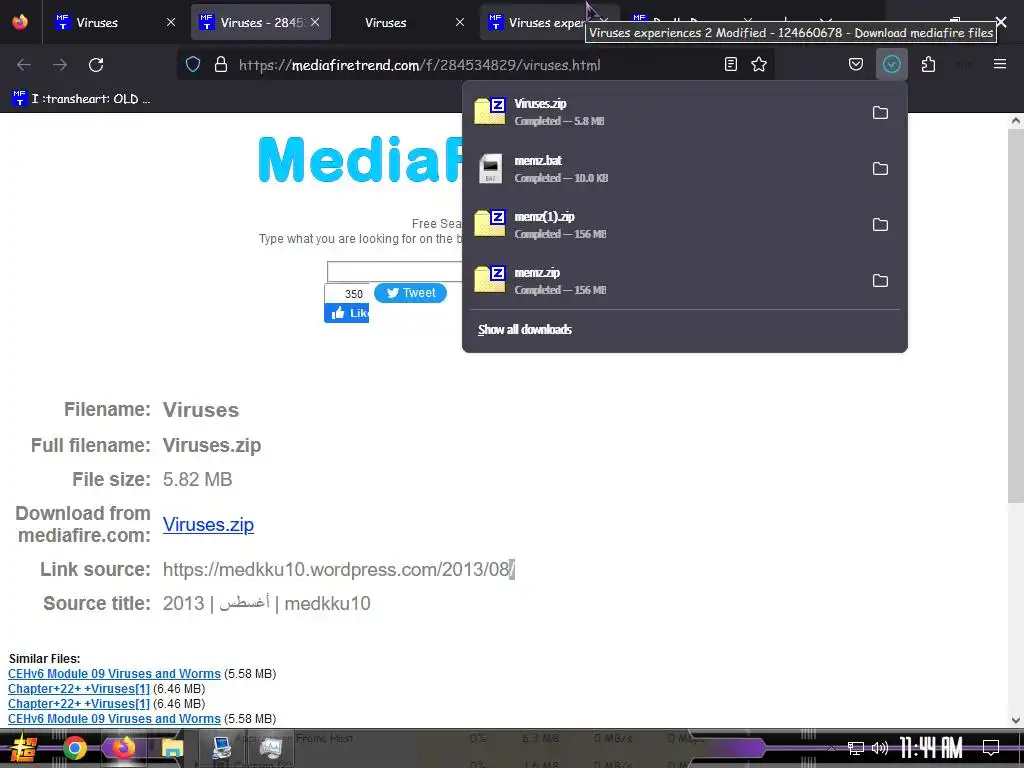Image resolution: width=1024 pixels, height=768 pixels.
Task: Show memz.zip in its folder
Action: [x=880, y=281]
